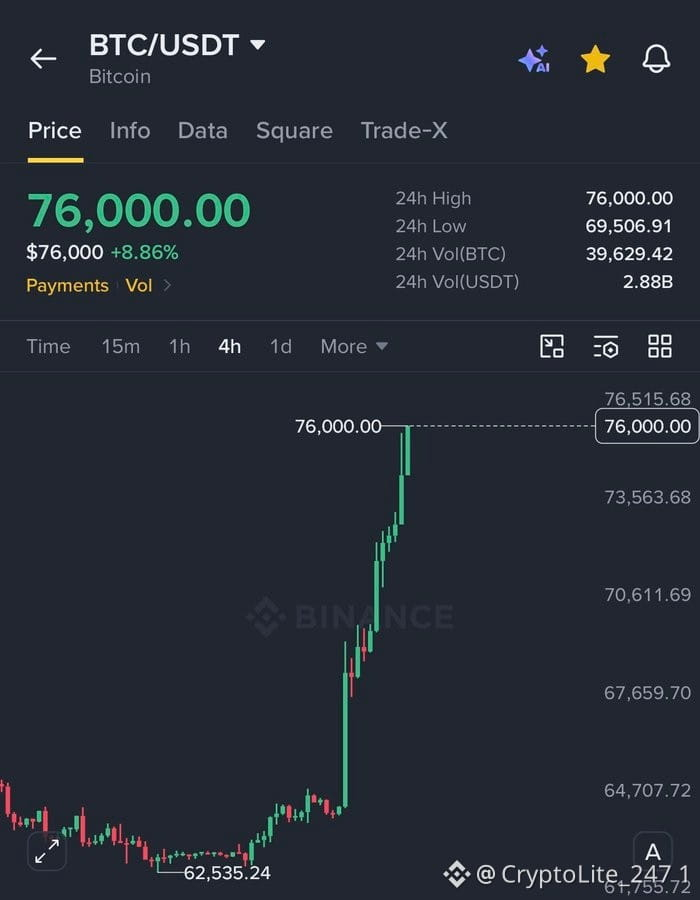Tap the 76,000.00 current price label
The width and height of the screenshot is (700, 900).
pos(647,426)
